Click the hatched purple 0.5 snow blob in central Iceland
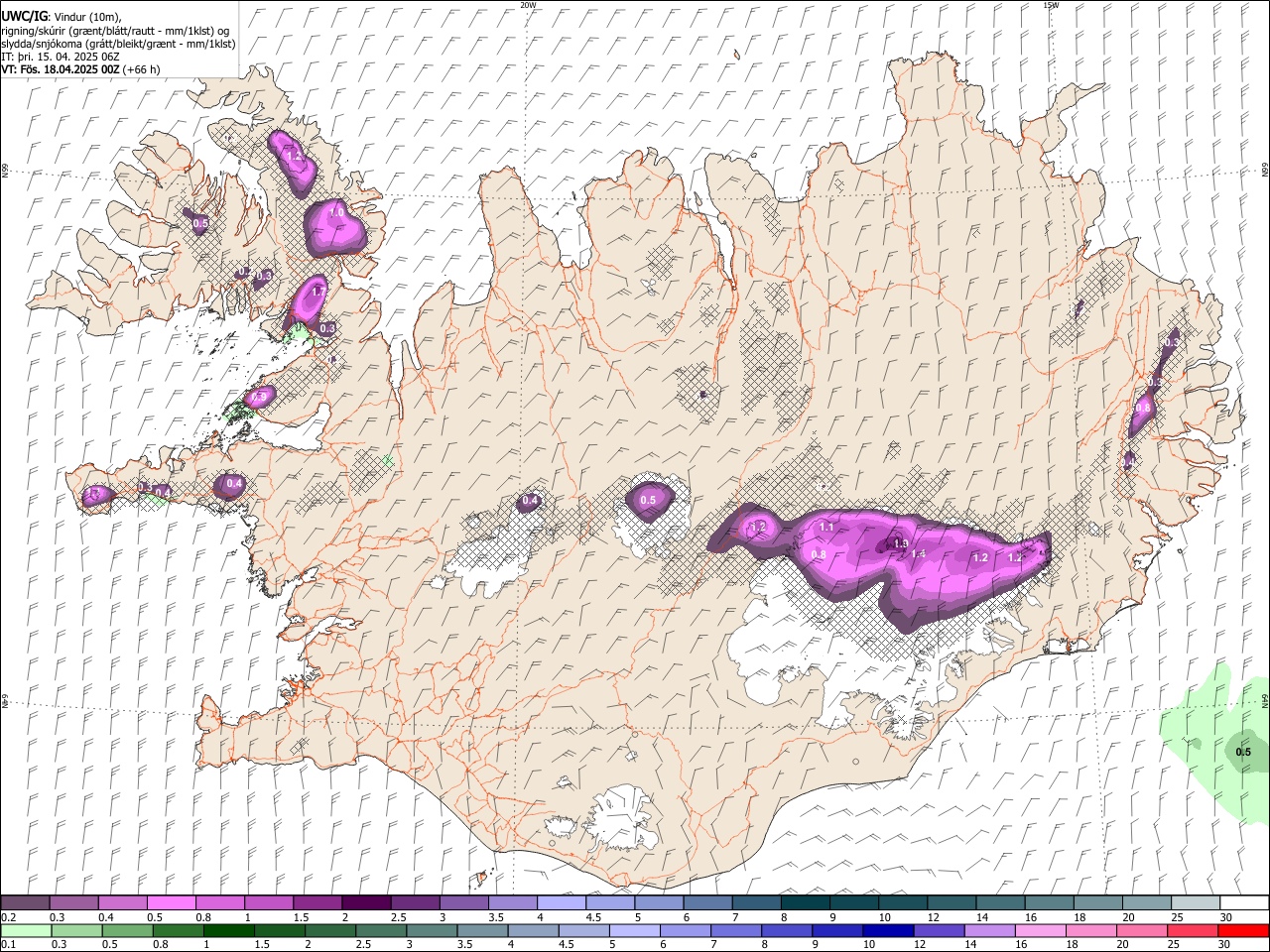The image size is (1270, 952). tap(650, 500)
